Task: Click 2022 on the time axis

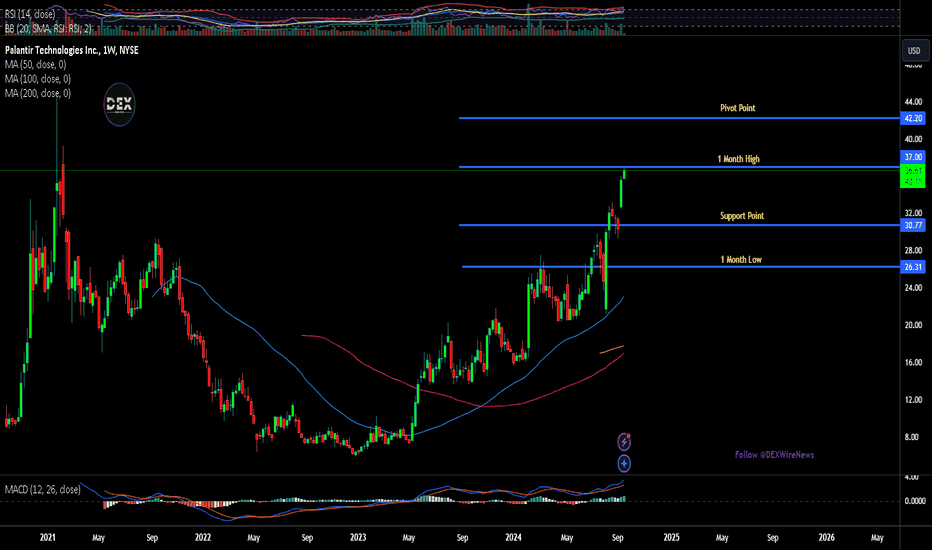Action: (x=203, y=538)
